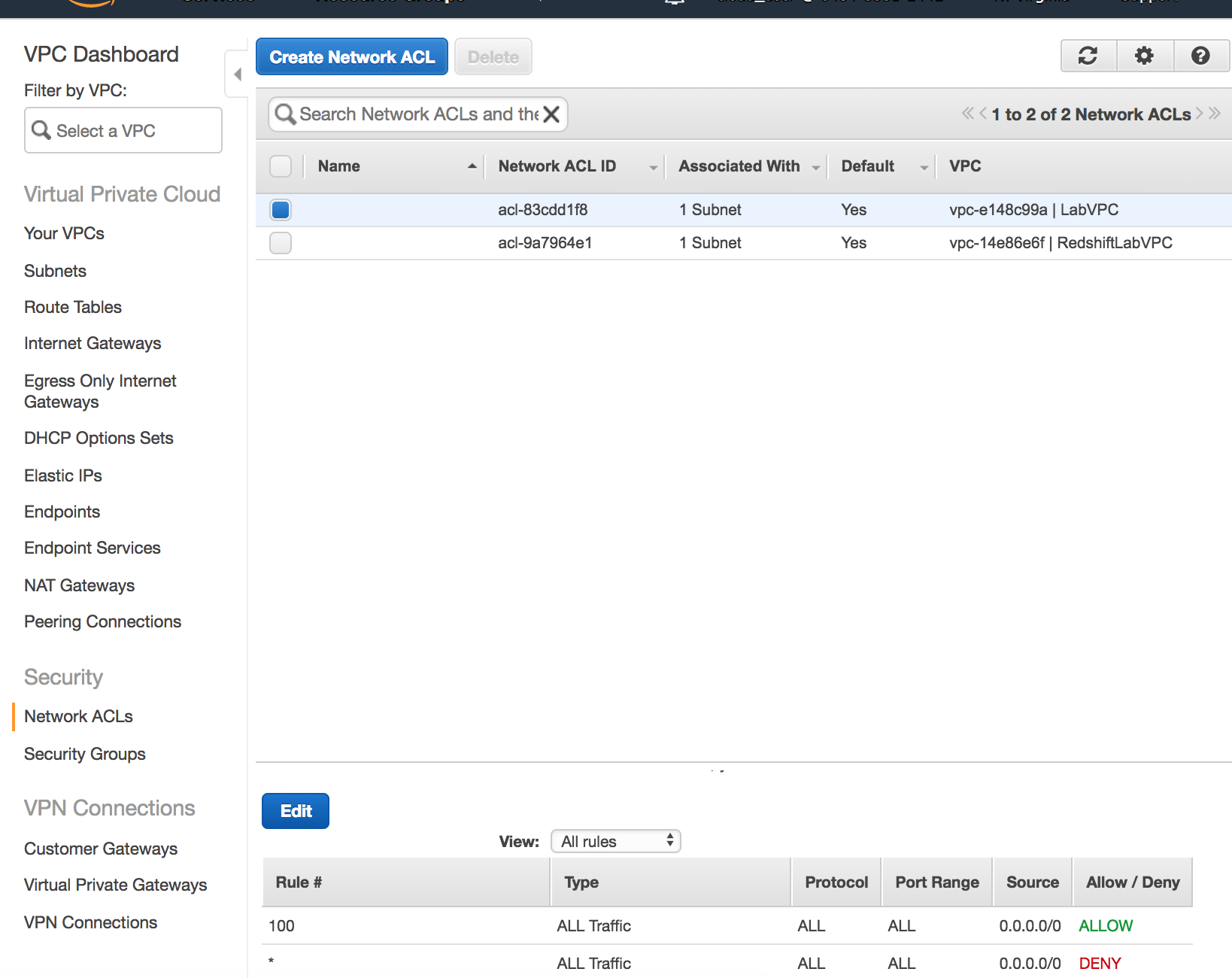Screen dimensions: 1232x978
Task: Click the VPC column header
Action: coord(965,166)
